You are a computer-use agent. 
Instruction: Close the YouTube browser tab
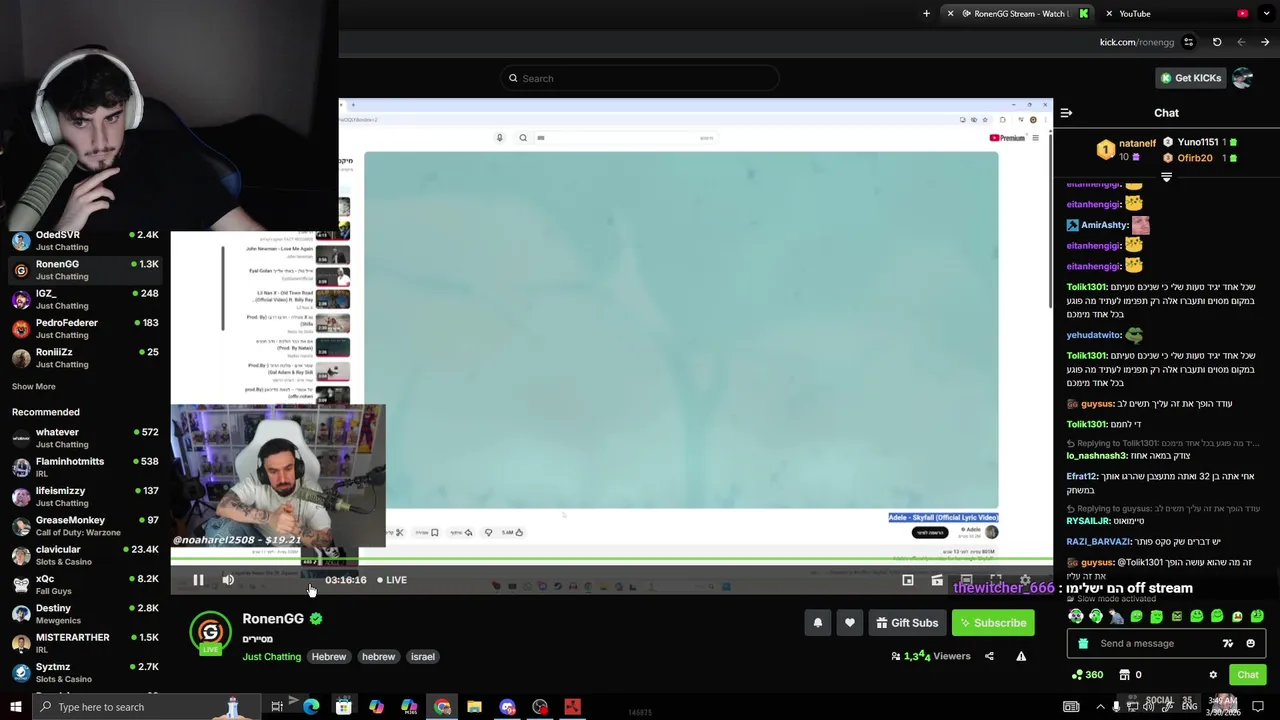pyautogui.click(x=1109, y=14)
